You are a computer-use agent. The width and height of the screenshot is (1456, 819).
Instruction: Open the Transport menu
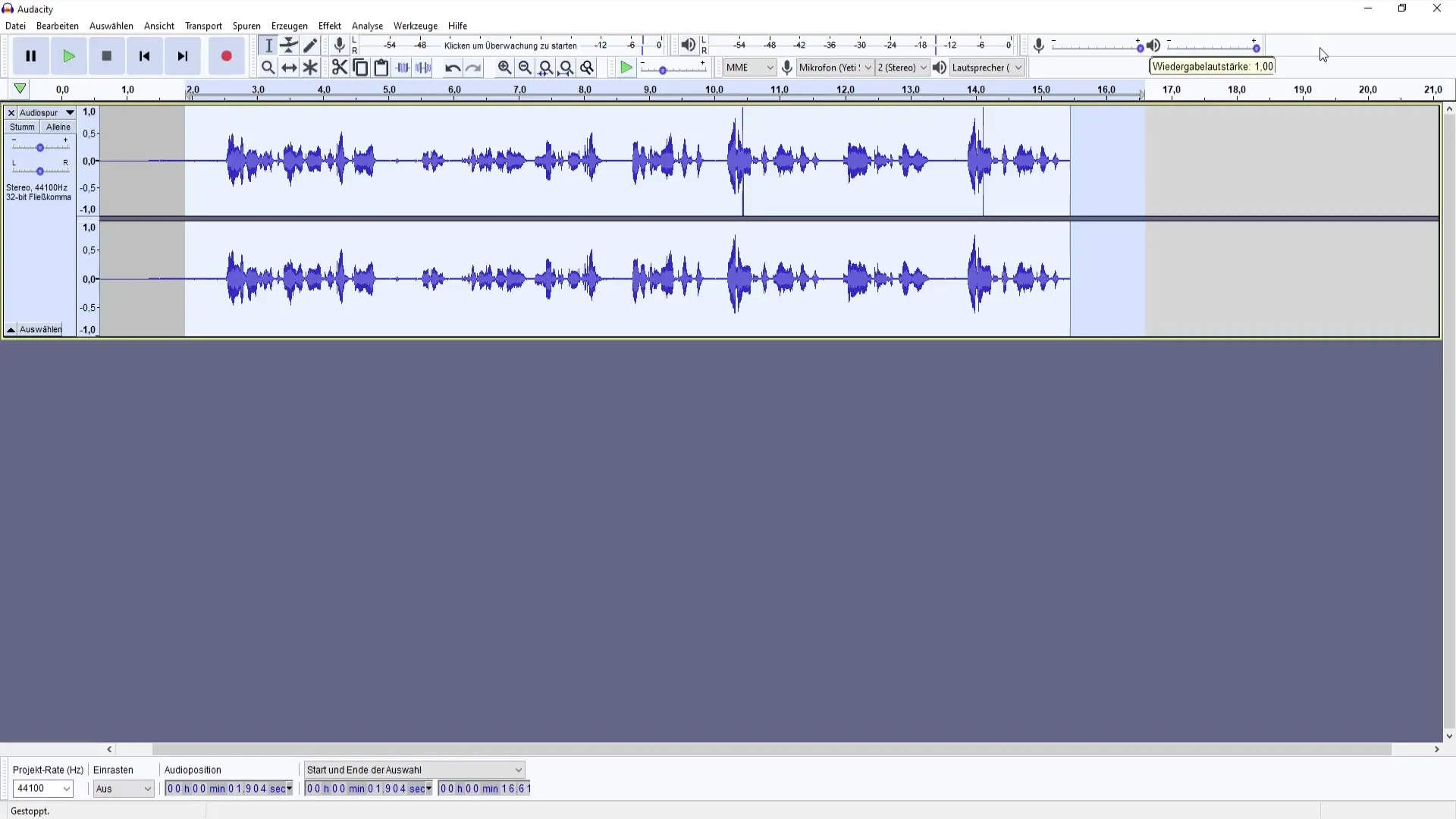(203, 26)
